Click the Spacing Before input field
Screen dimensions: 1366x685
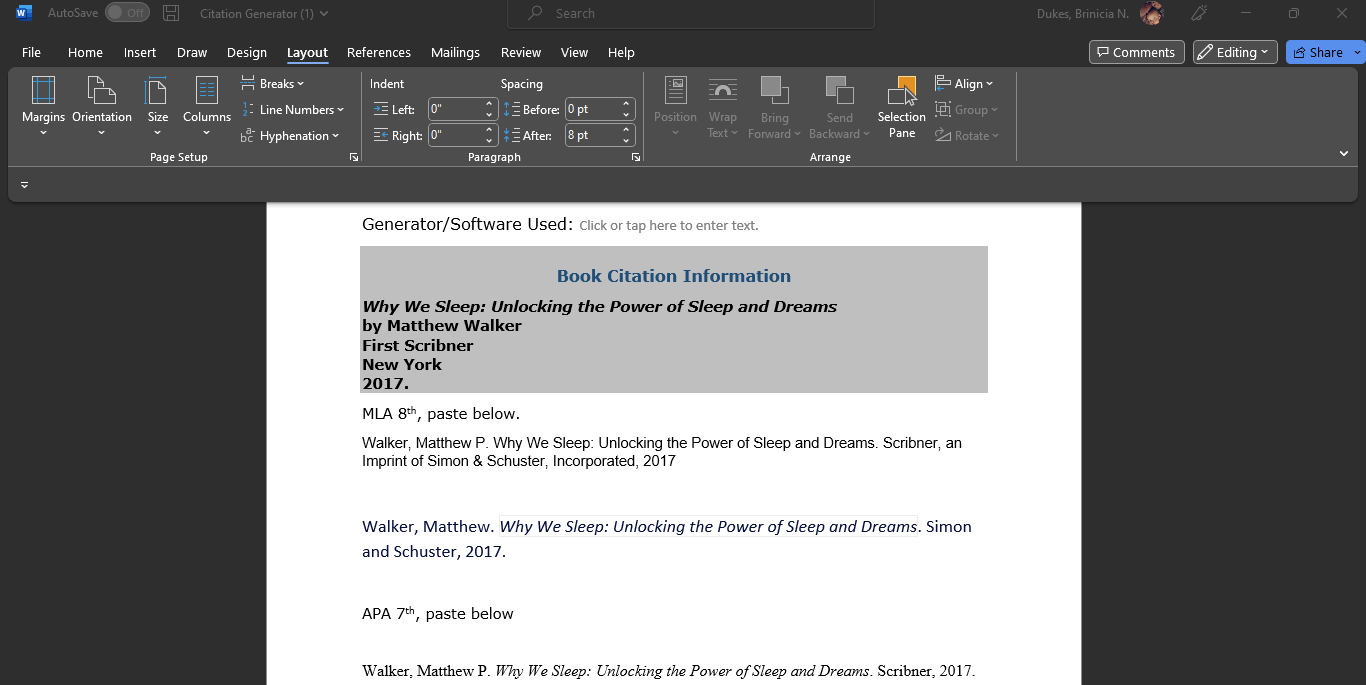[592, 109]
